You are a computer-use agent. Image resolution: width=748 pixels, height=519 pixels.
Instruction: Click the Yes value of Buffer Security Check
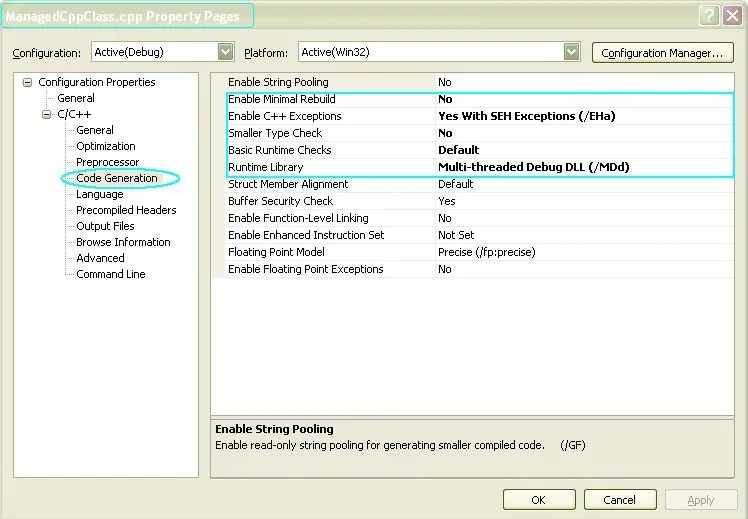tap(447, 201)
